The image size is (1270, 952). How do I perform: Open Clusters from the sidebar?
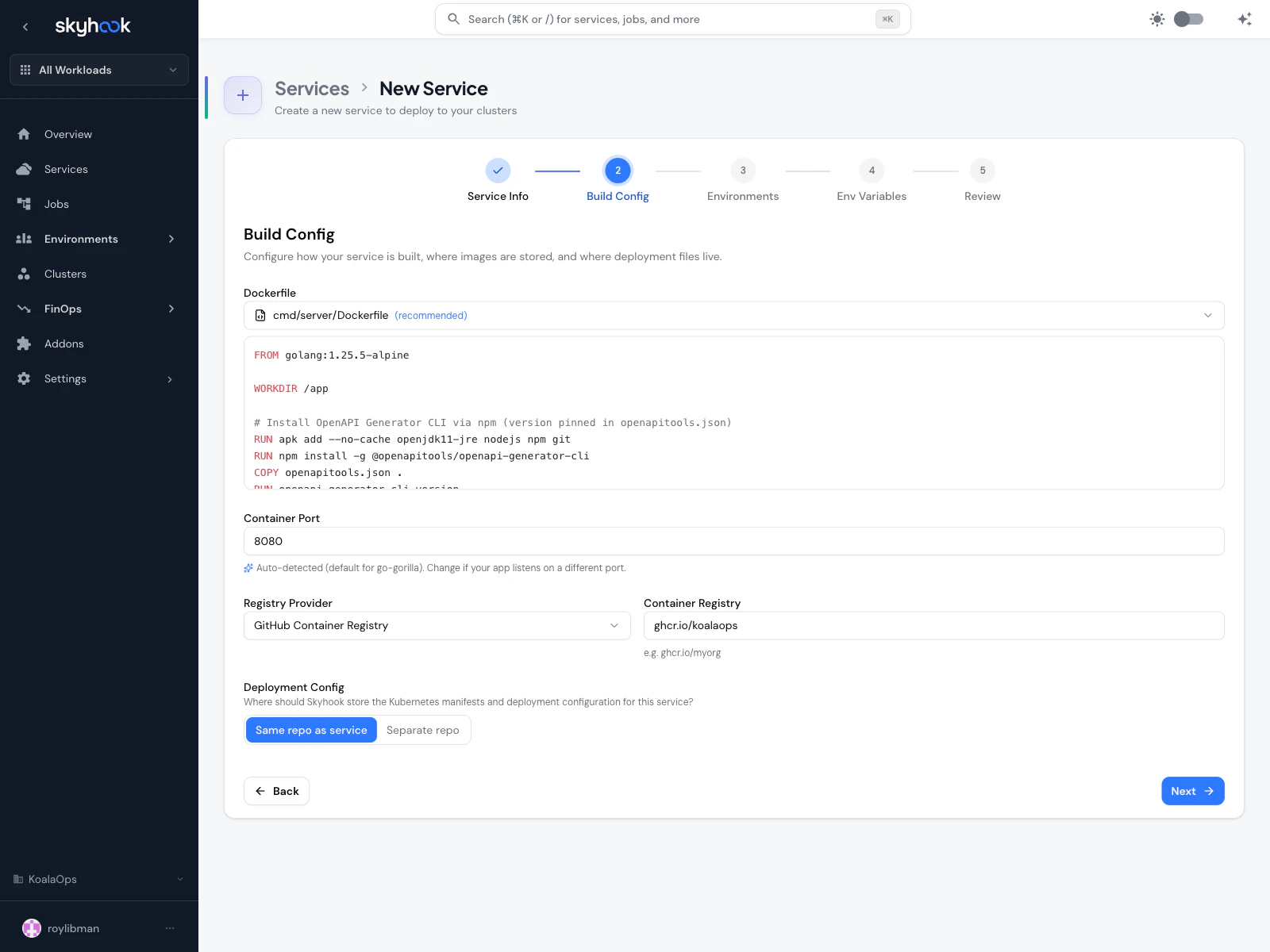(65, 273)
